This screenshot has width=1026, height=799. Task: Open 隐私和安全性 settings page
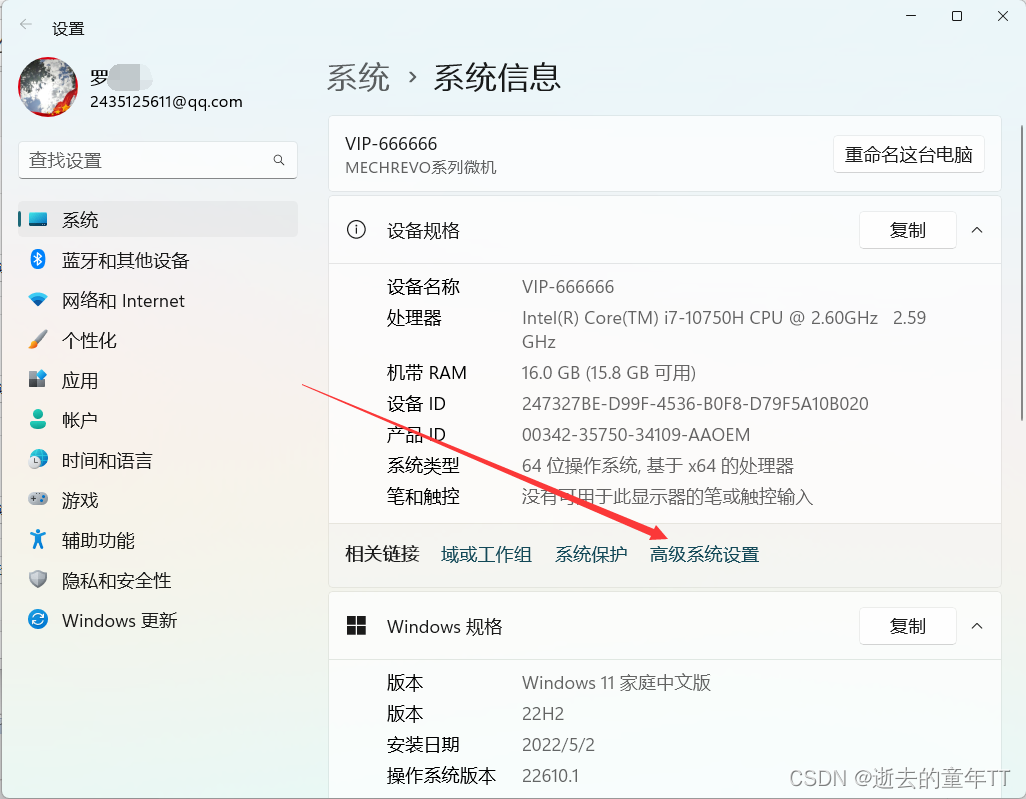tap(158, 579)
